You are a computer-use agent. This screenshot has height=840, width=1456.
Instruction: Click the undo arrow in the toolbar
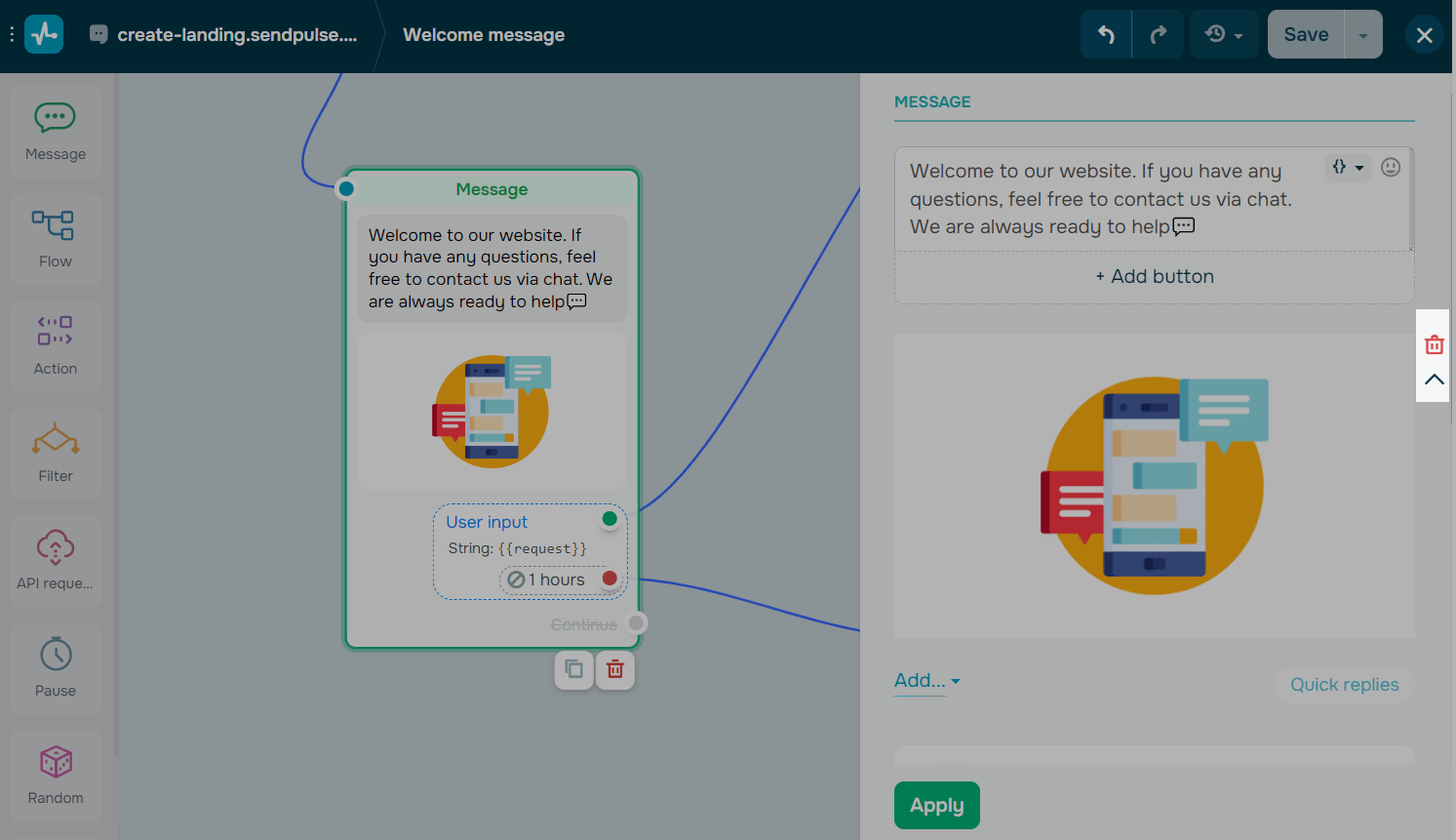tap(1105, 33)
